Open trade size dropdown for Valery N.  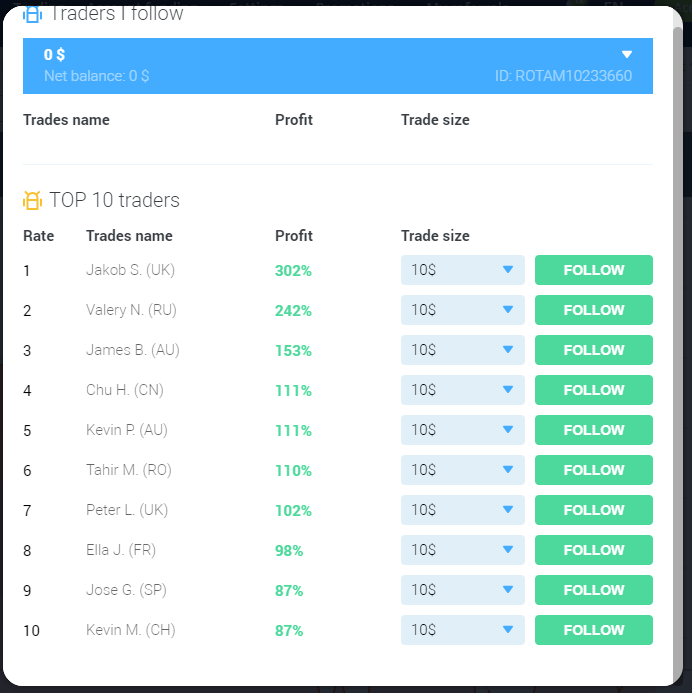pos(462,310)
